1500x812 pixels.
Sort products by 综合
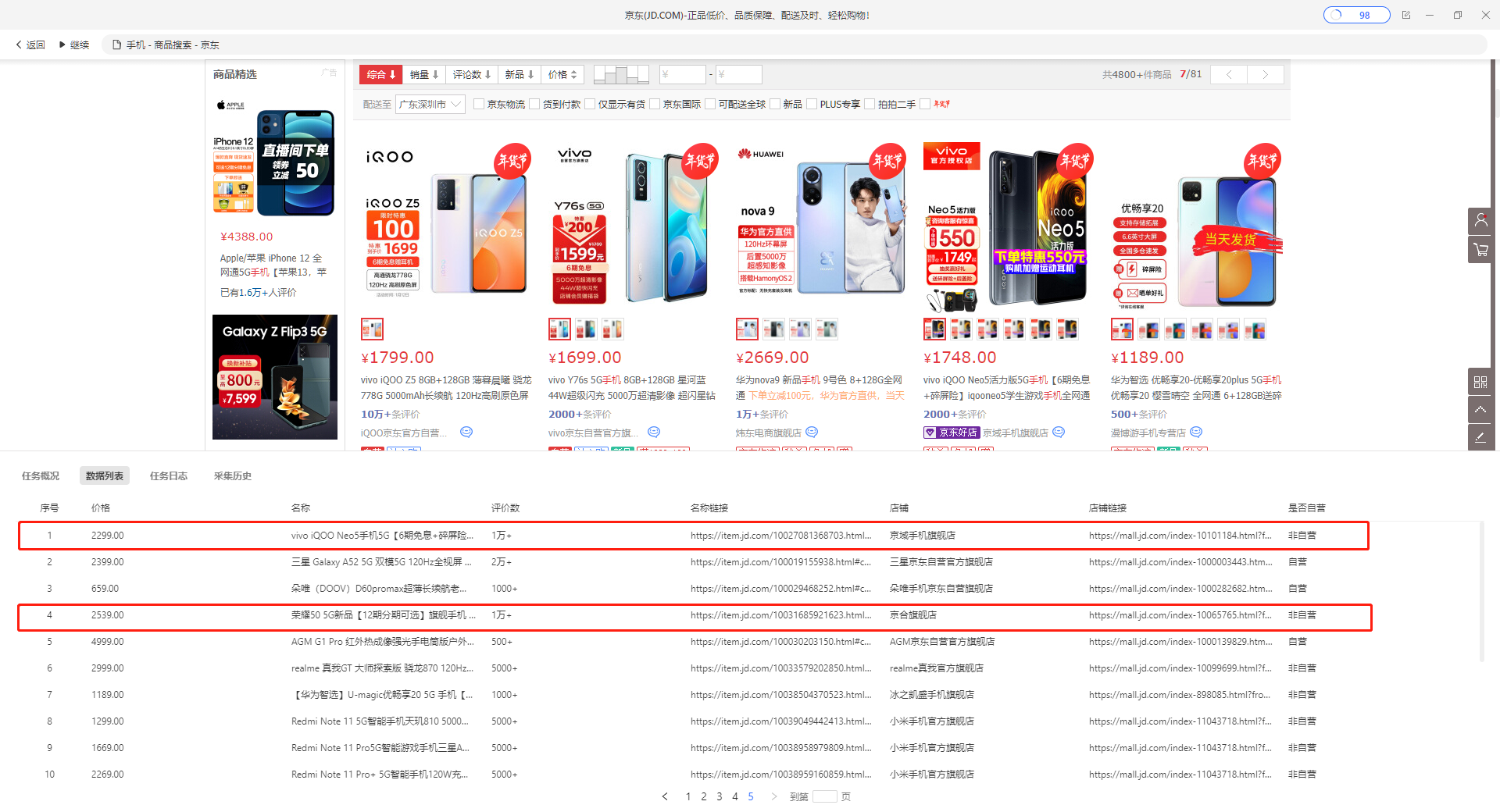tap(381, 74)
